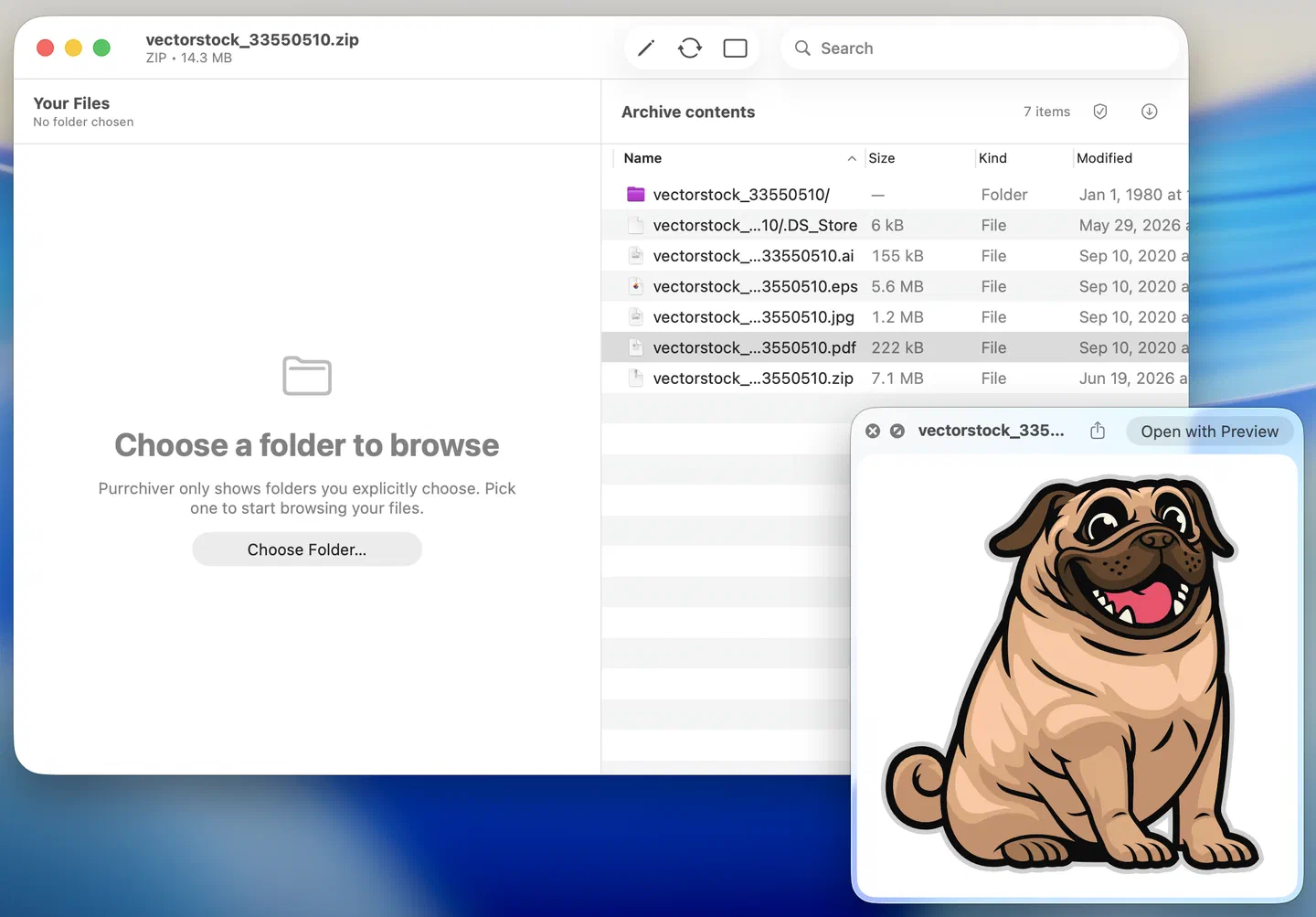Click the sort ascending chevron in Name header
Screen dimensions: 1316x917
pyautogui.click(x=852, y=158)
